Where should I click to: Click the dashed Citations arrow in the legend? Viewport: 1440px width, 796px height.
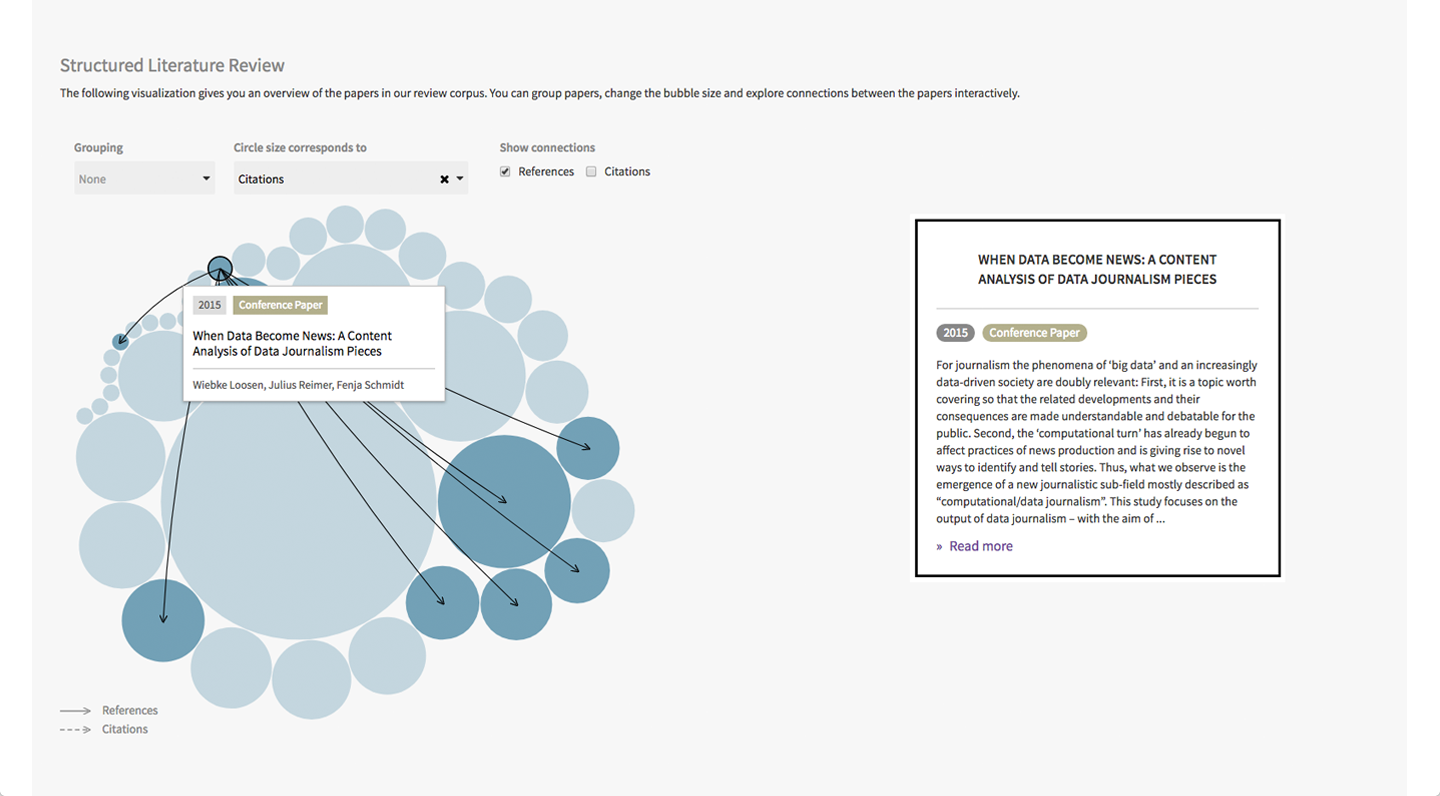[75, 730]
